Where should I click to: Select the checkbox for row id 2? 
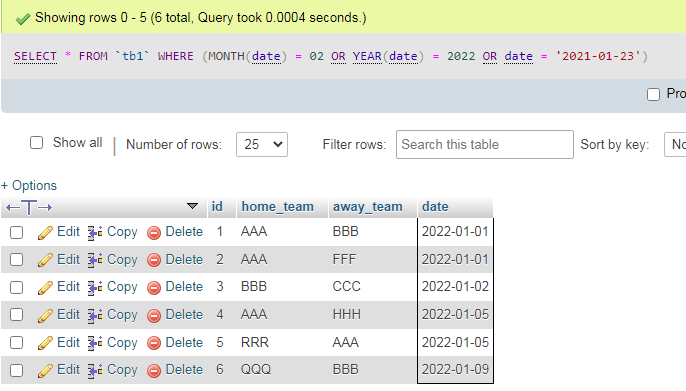17,260
